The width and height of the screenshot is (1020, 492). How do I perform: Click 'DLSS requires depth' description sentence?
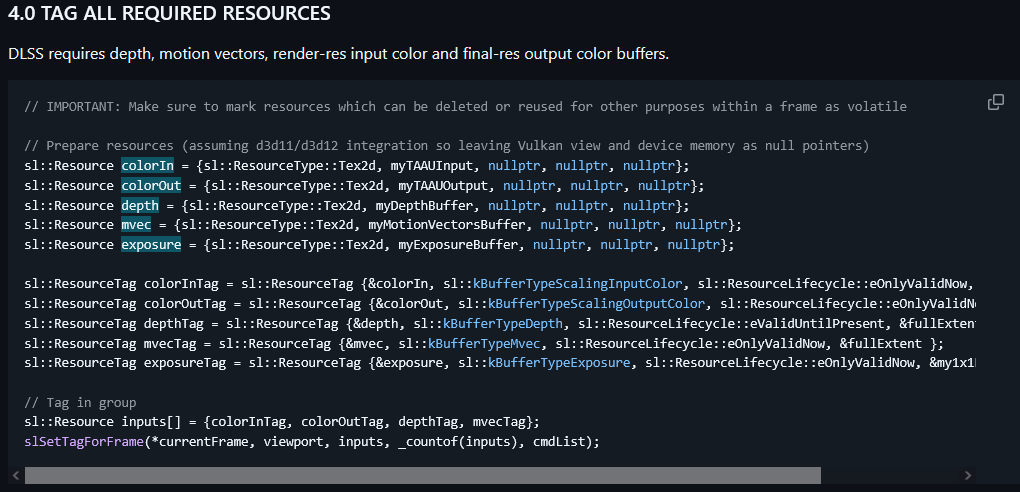[338, 54]
